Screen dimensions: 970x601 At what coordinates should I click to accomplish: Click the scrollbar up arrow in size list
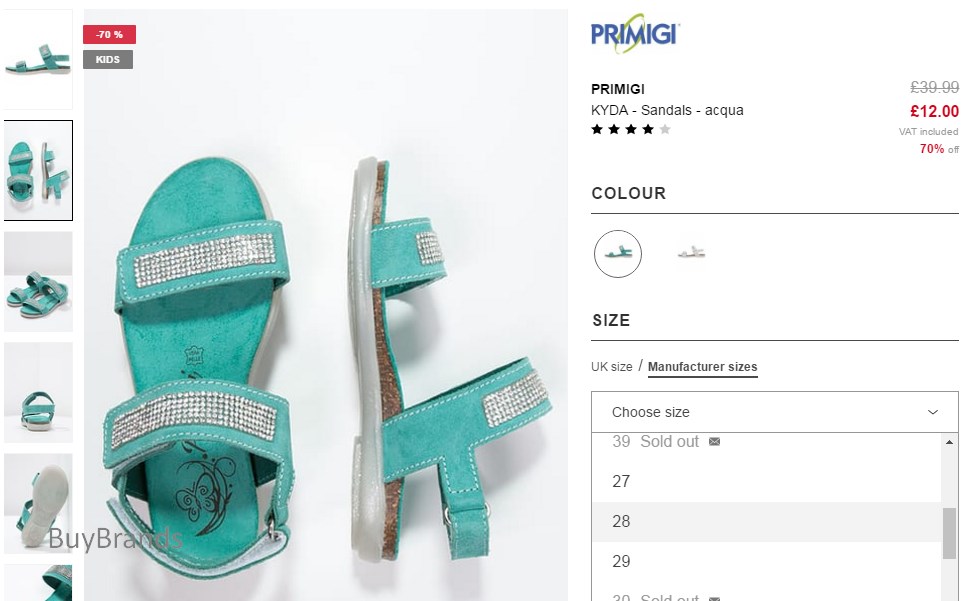click(x=949, y=441)
